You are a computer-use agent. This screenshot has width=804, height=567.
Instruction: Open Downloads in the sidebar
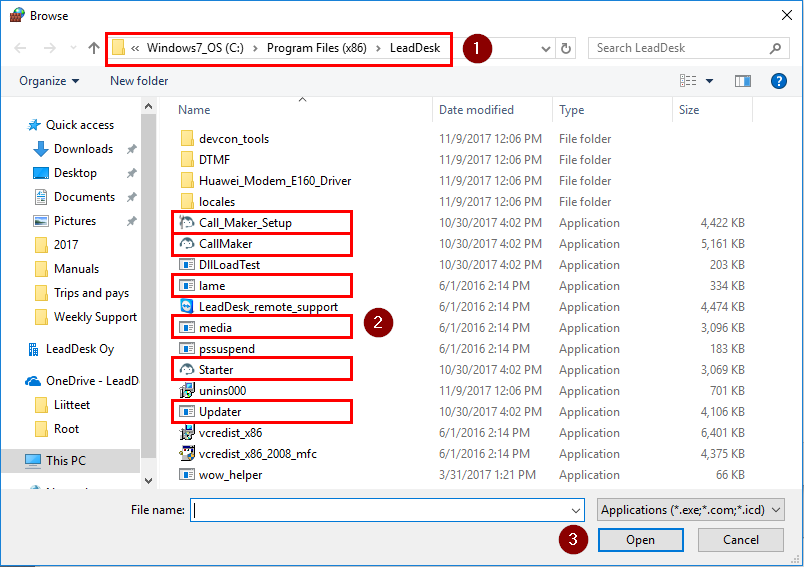point(73,149)
